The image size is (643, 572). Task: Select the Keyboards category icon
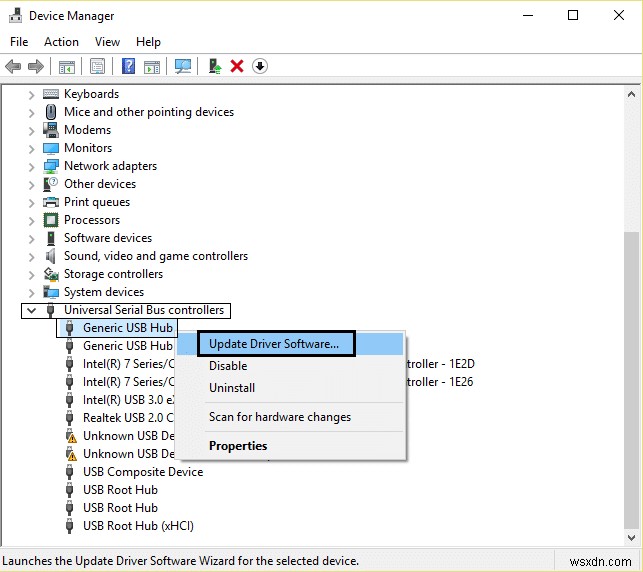tap(51, 94)
